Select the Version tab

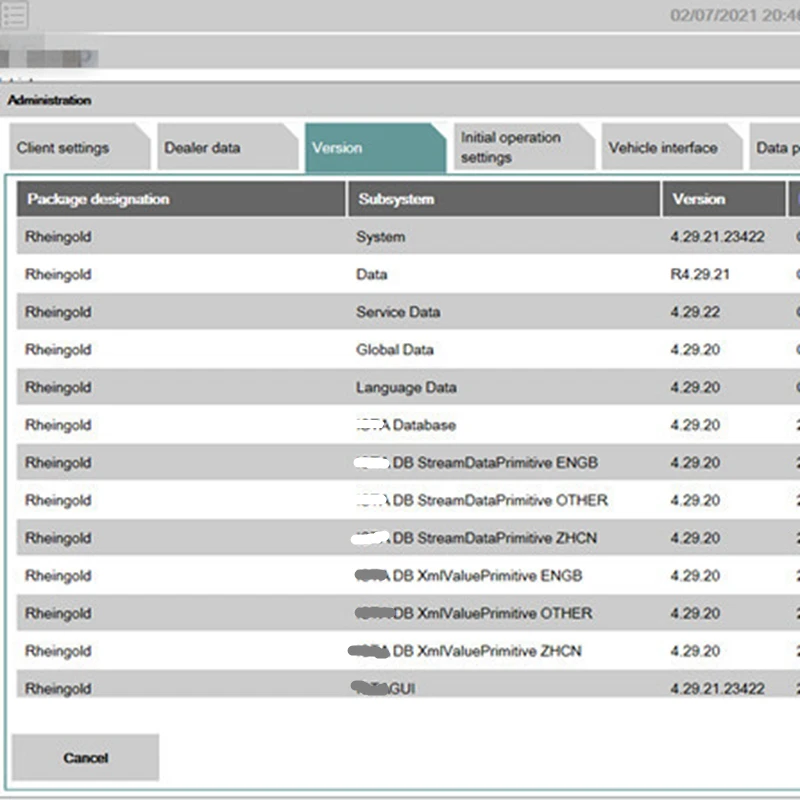[x=376, y=147]
